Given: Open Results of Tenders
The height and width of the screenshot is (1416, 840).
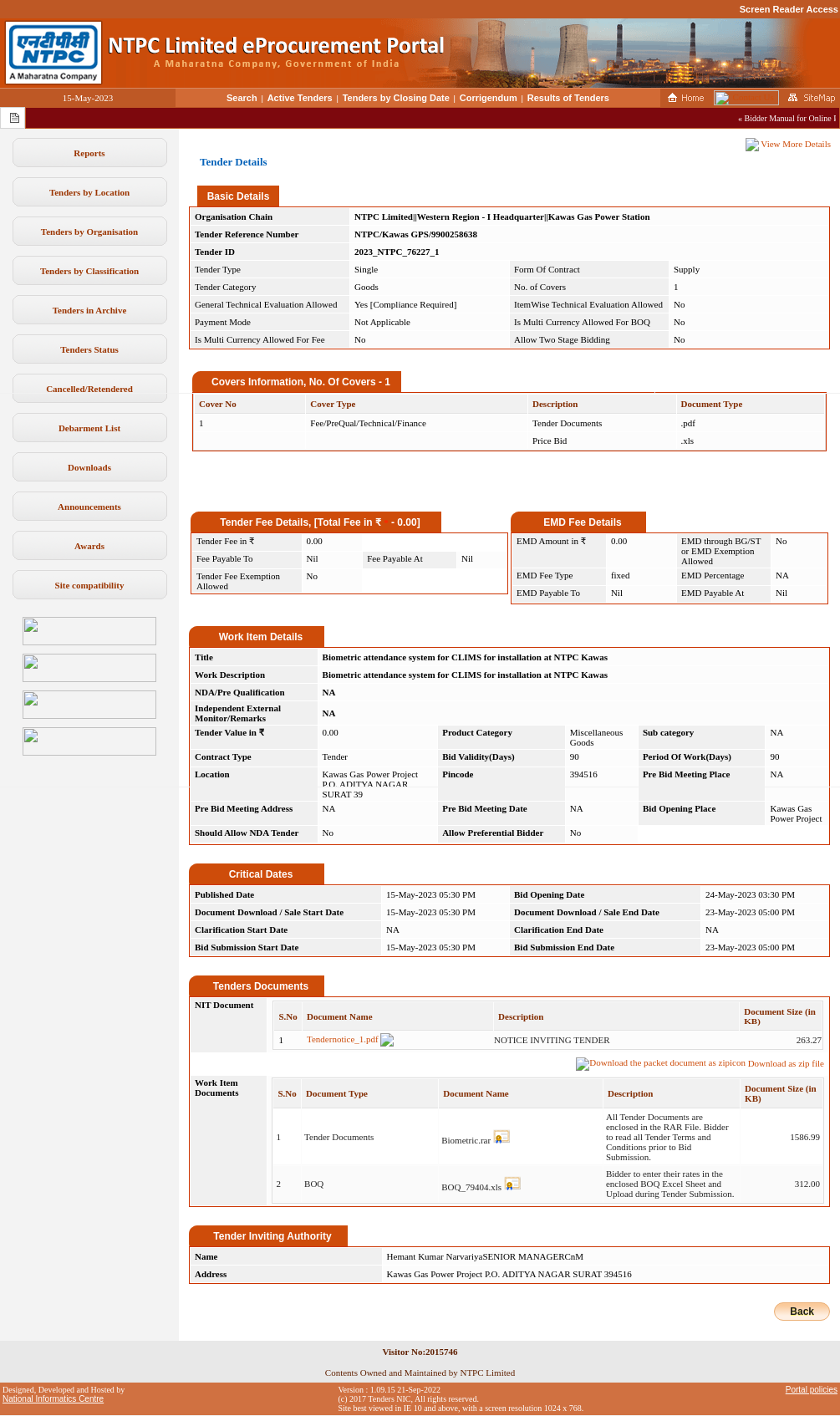Looking at the screenshot, I should click(x=568, y=98).
